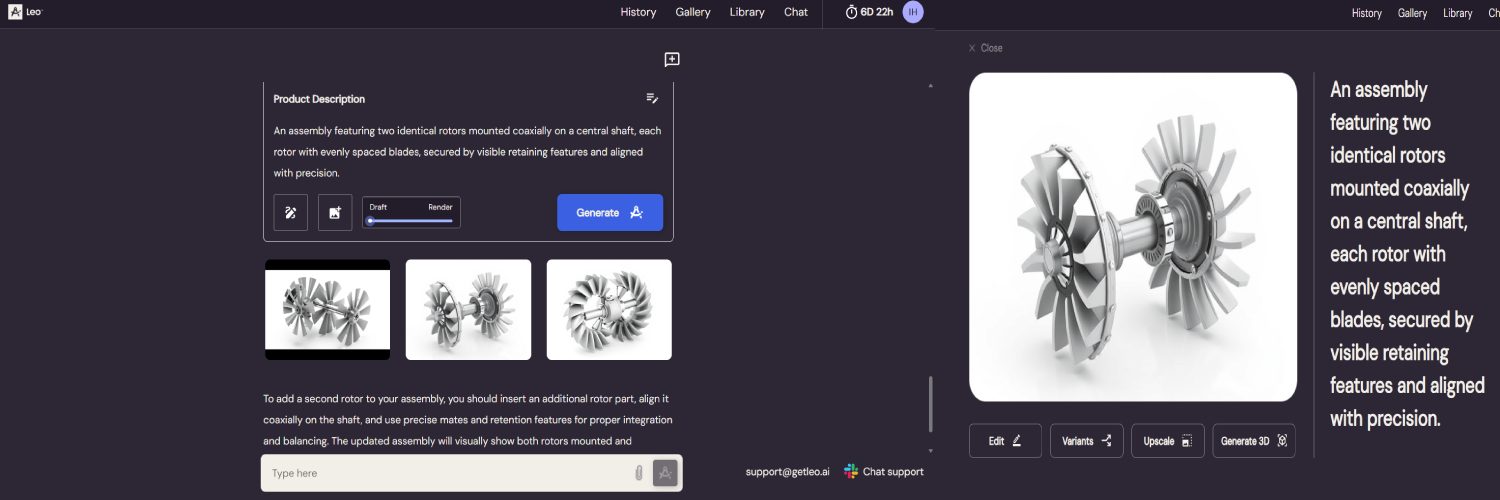Open the History tab in left header
The image size is (1500, 500).
point(638,12)
